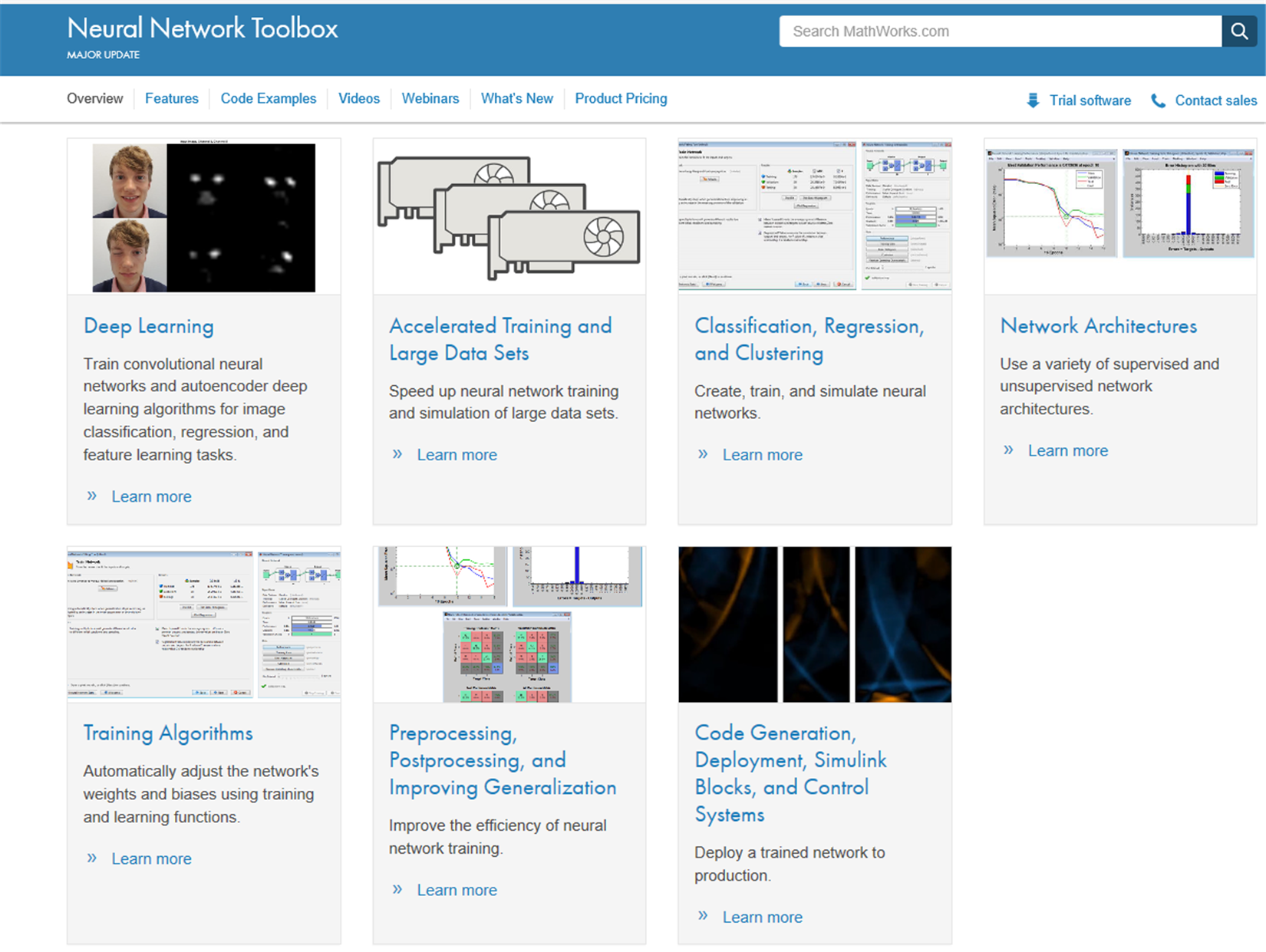This screenshot has height=952, width=1266.
Task: Click the Classification card screenshot thumbnail
Action: click(815, 216)
